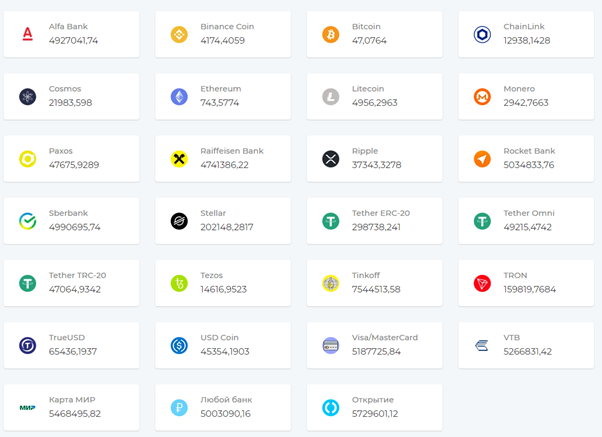Click the Открытие circle icon
The height and width of the screenshot is (437, 602).
point(331,407)
